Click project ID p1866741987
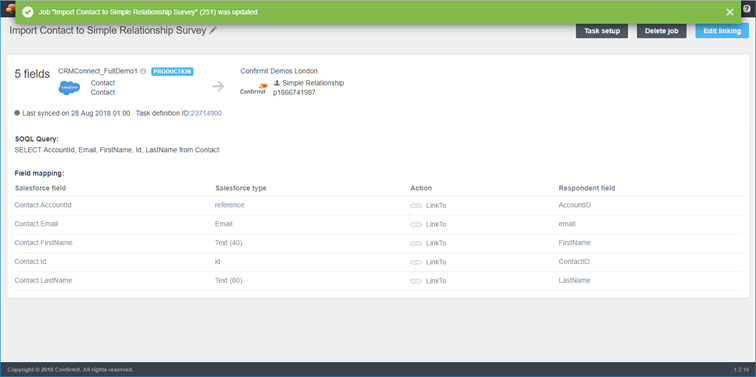 point(294,92)
